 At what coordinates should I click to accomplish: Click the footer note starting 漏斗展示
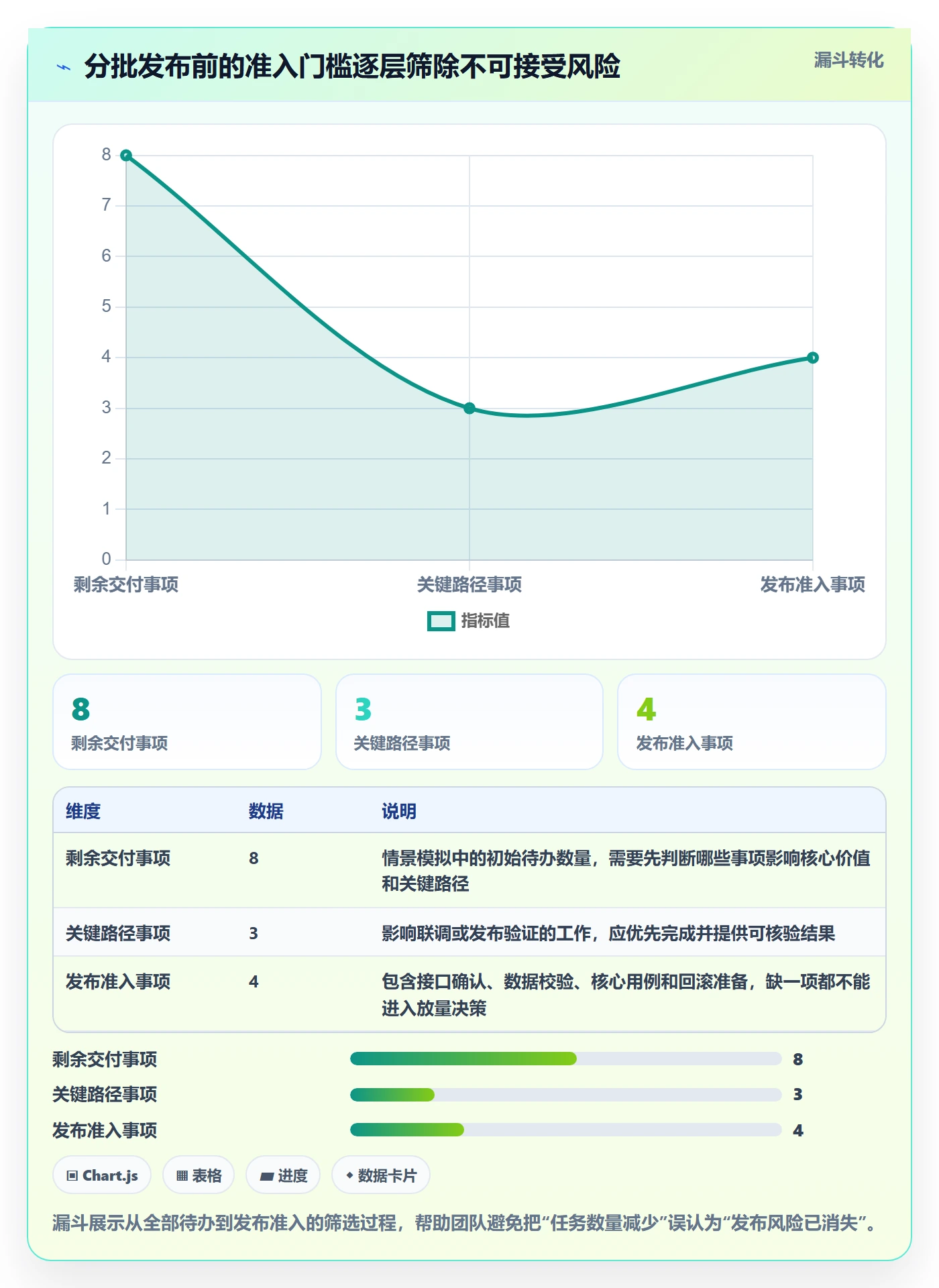click(x=465, y=1223)
